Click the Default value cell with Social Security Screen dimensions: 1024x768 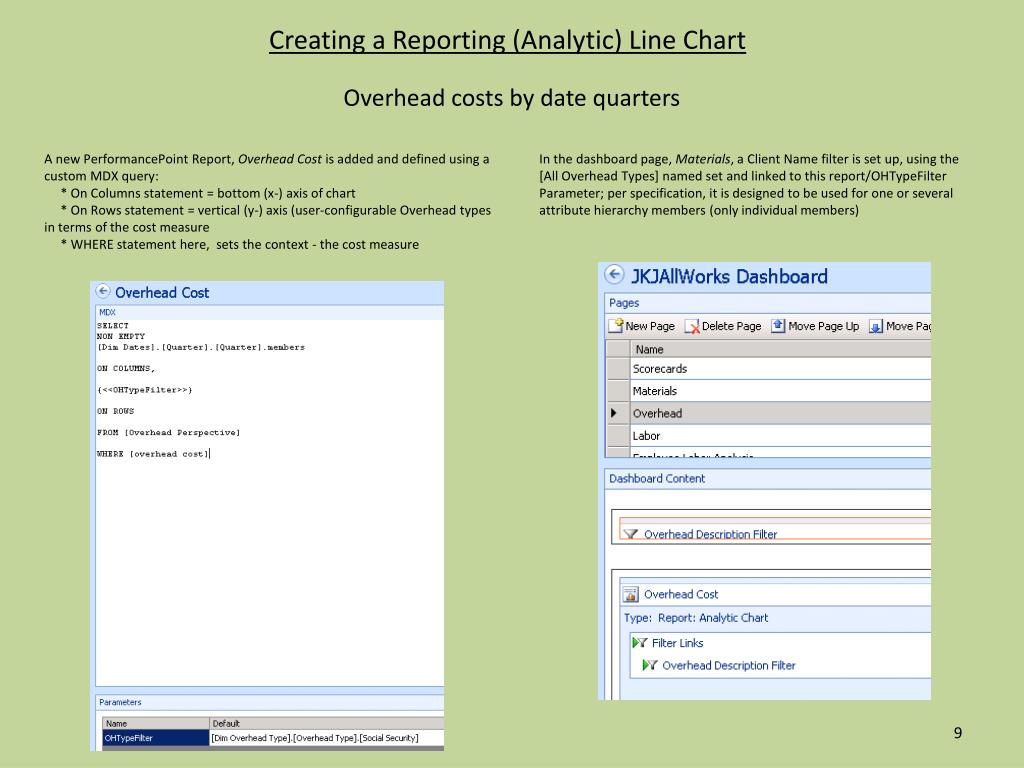point(327,738)
